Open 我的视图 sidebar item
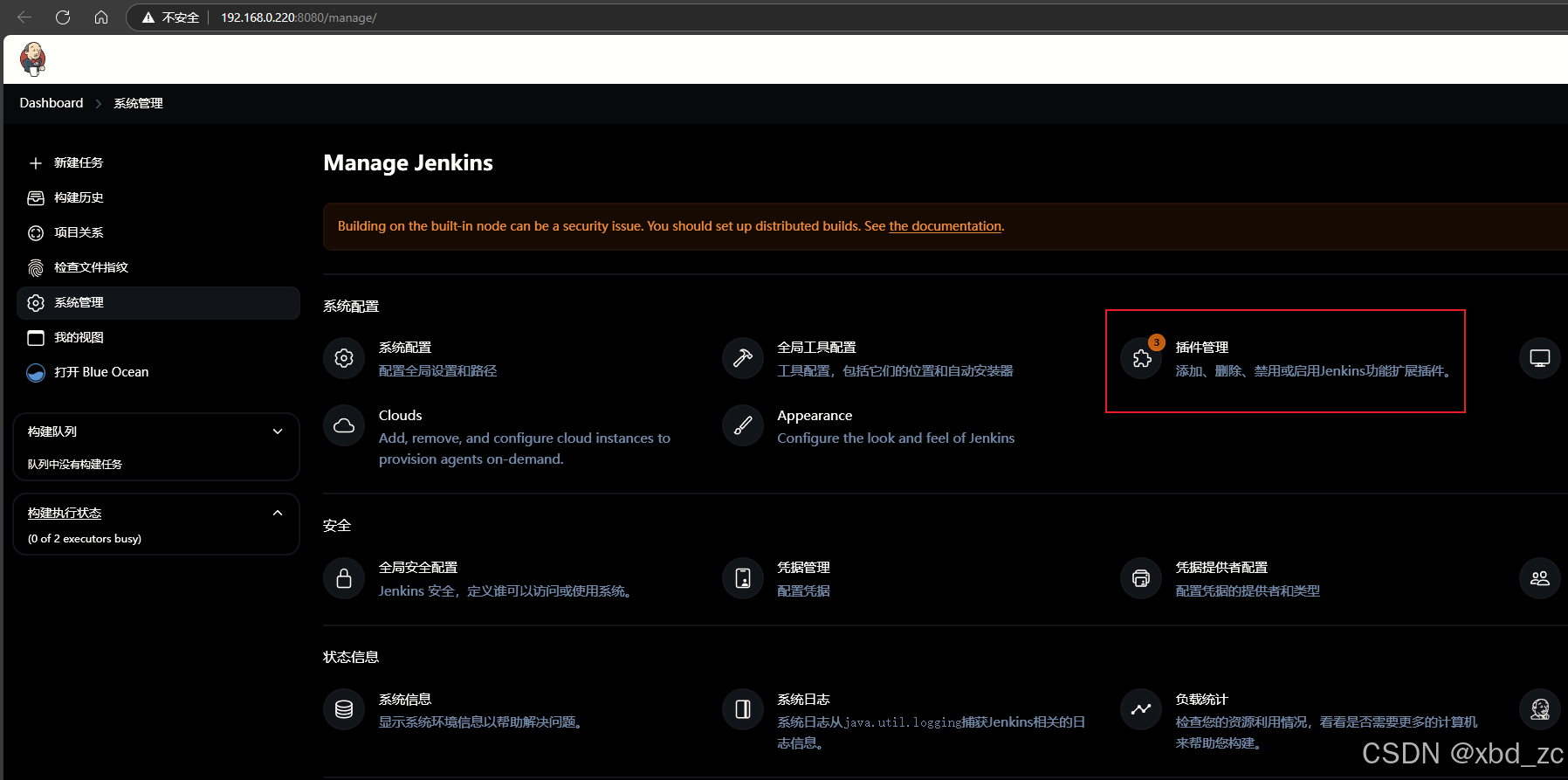 point(79,338)
